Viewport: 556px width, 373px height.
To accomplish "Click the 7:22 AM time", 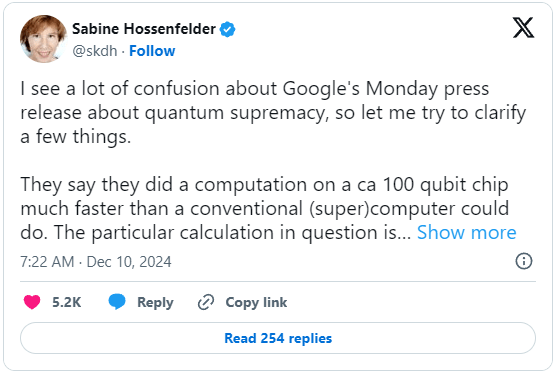I will tap(47, 262).
